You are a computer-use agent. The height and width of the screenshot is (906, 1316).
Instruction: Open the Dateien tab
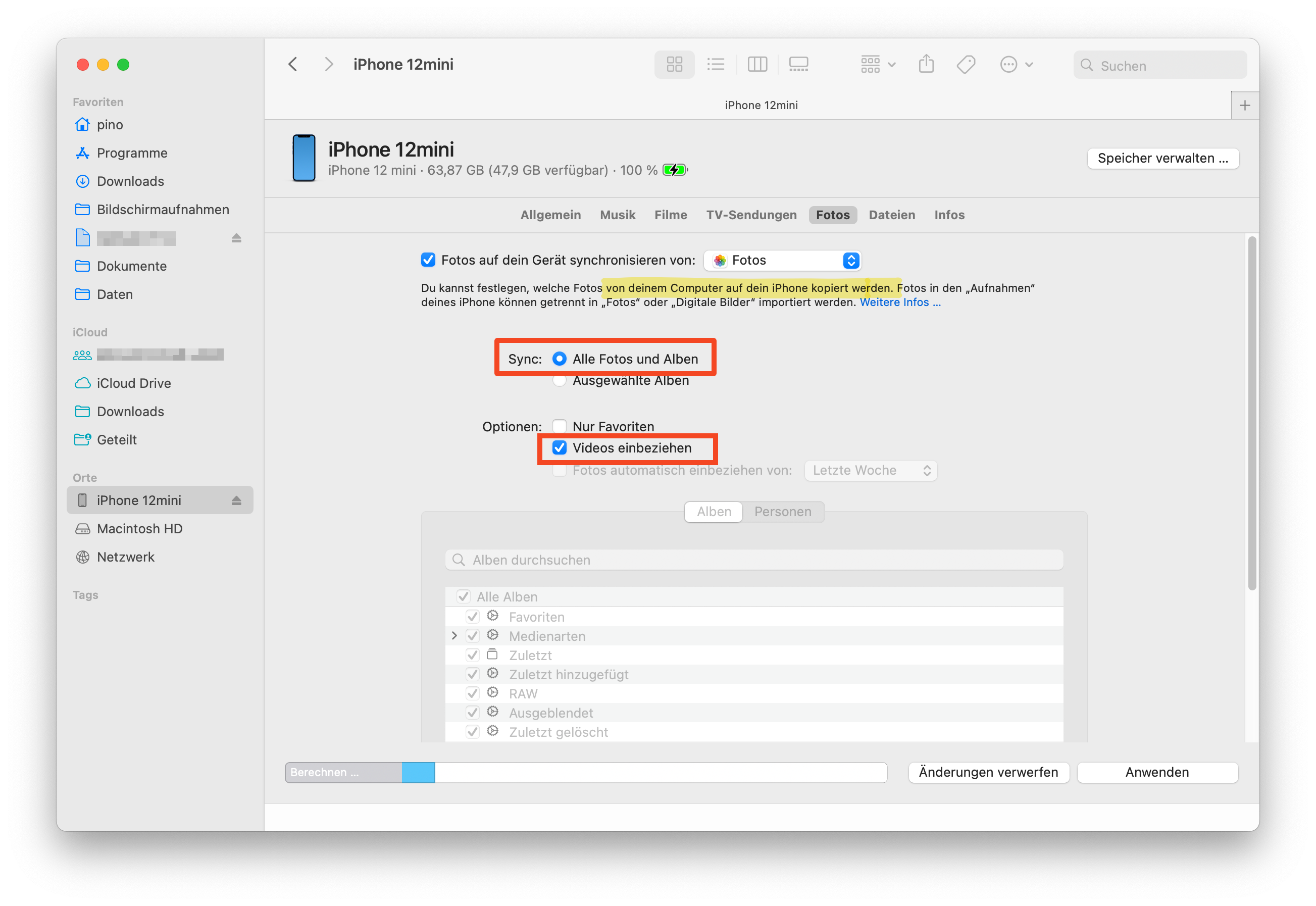tap(891, 215)
